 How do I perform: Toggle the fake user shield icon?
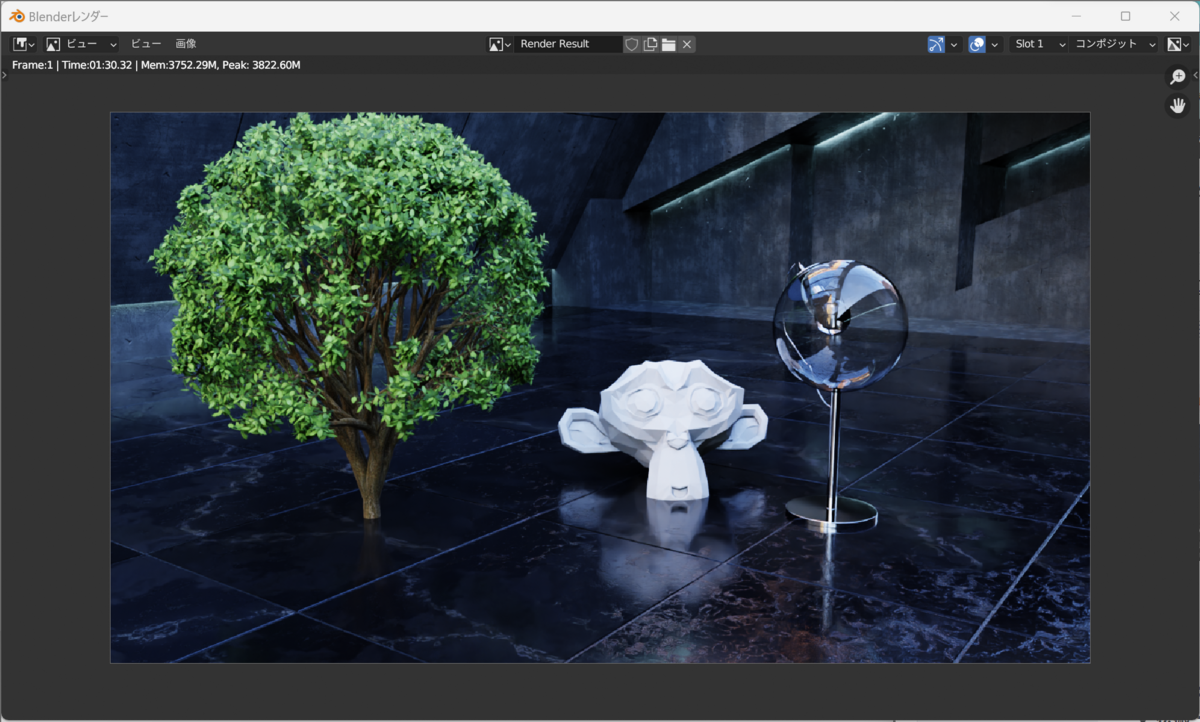point(631,44)
